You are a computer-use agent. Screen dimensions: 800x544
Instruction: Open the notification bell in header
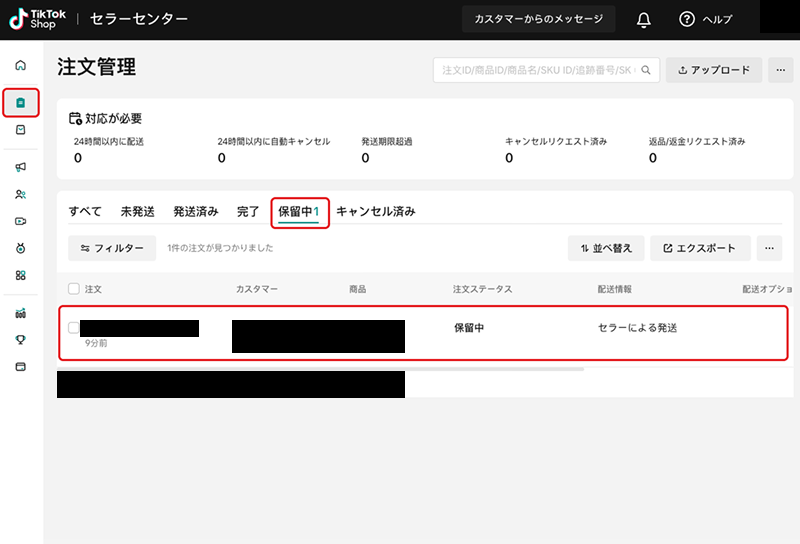click(x=644, y=20)
